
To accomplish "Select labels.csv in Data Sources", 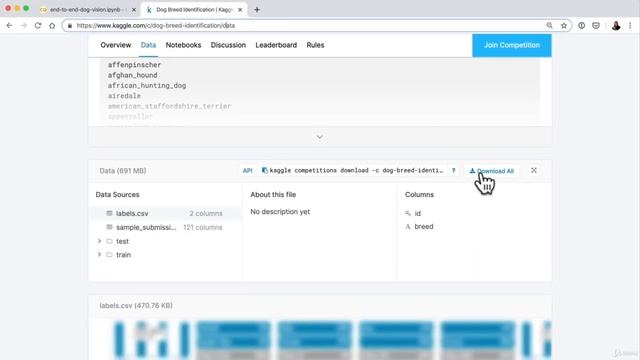I will point(165,213).
